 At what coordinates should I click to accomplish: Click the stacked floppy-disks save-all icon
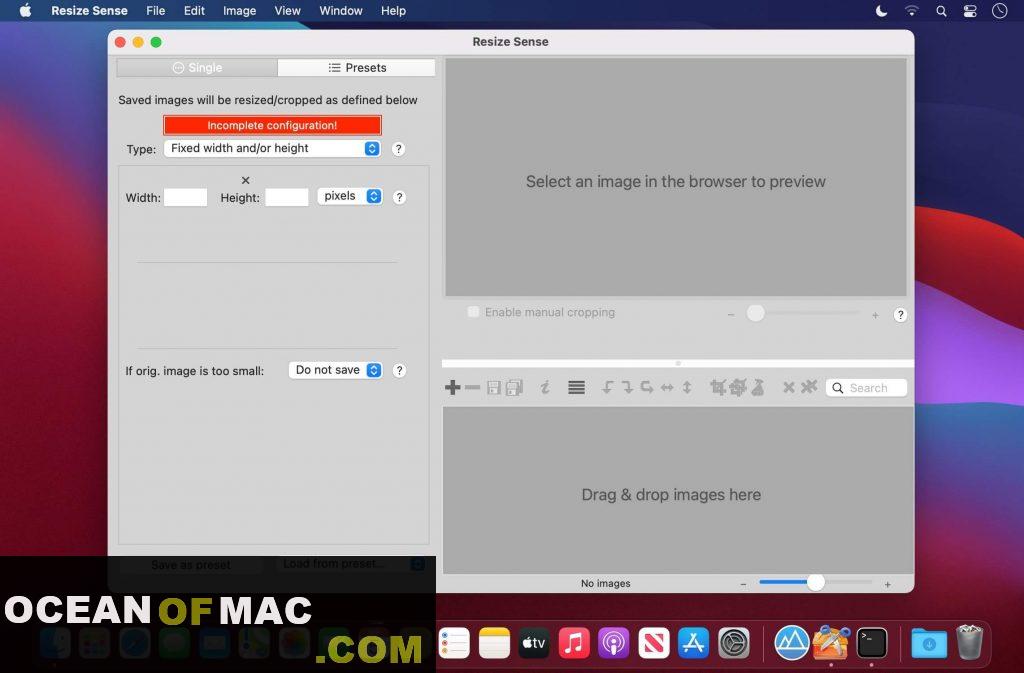[x=515, y=388]
